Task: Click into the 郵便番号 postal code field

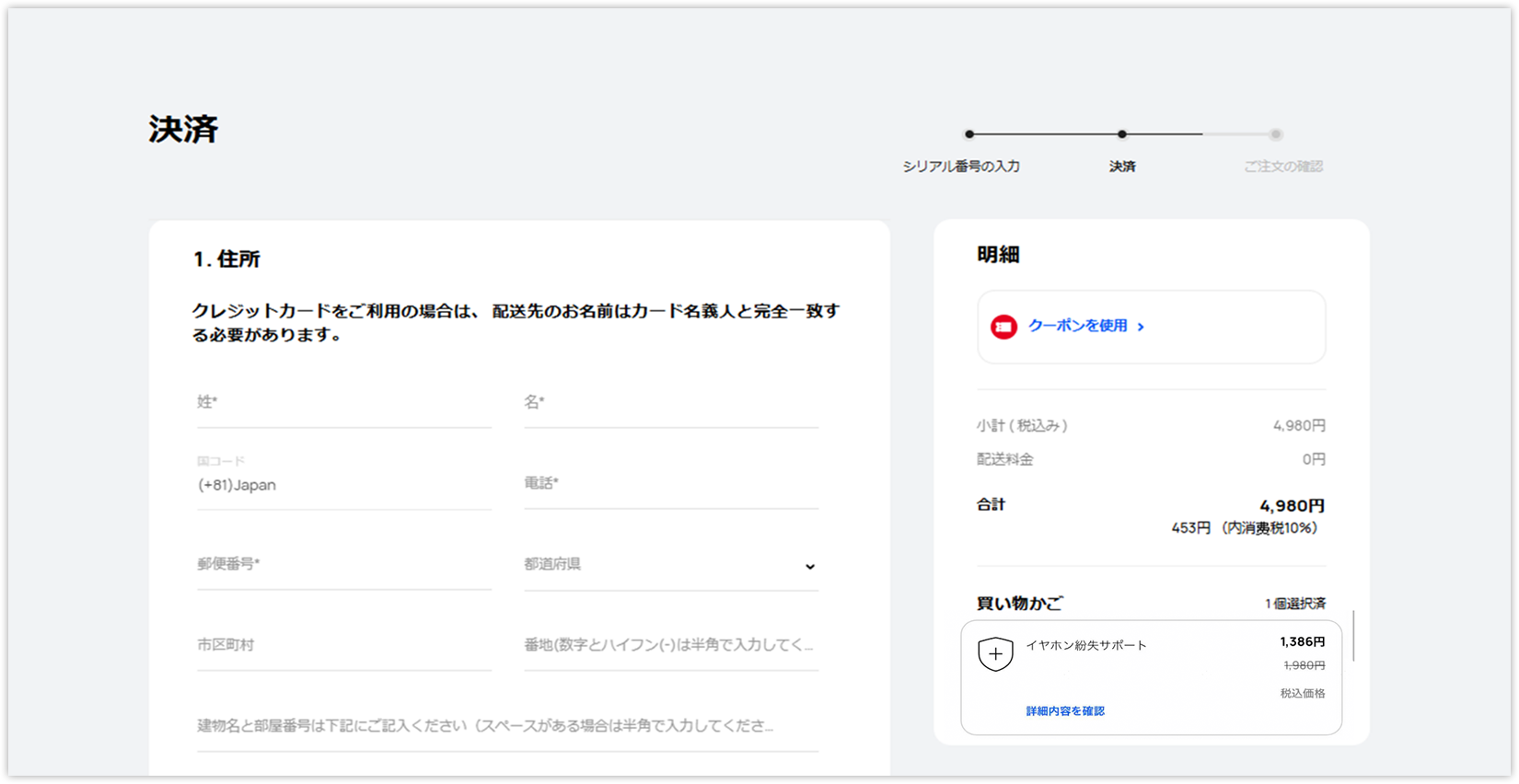Action: (x=343, y=565)
